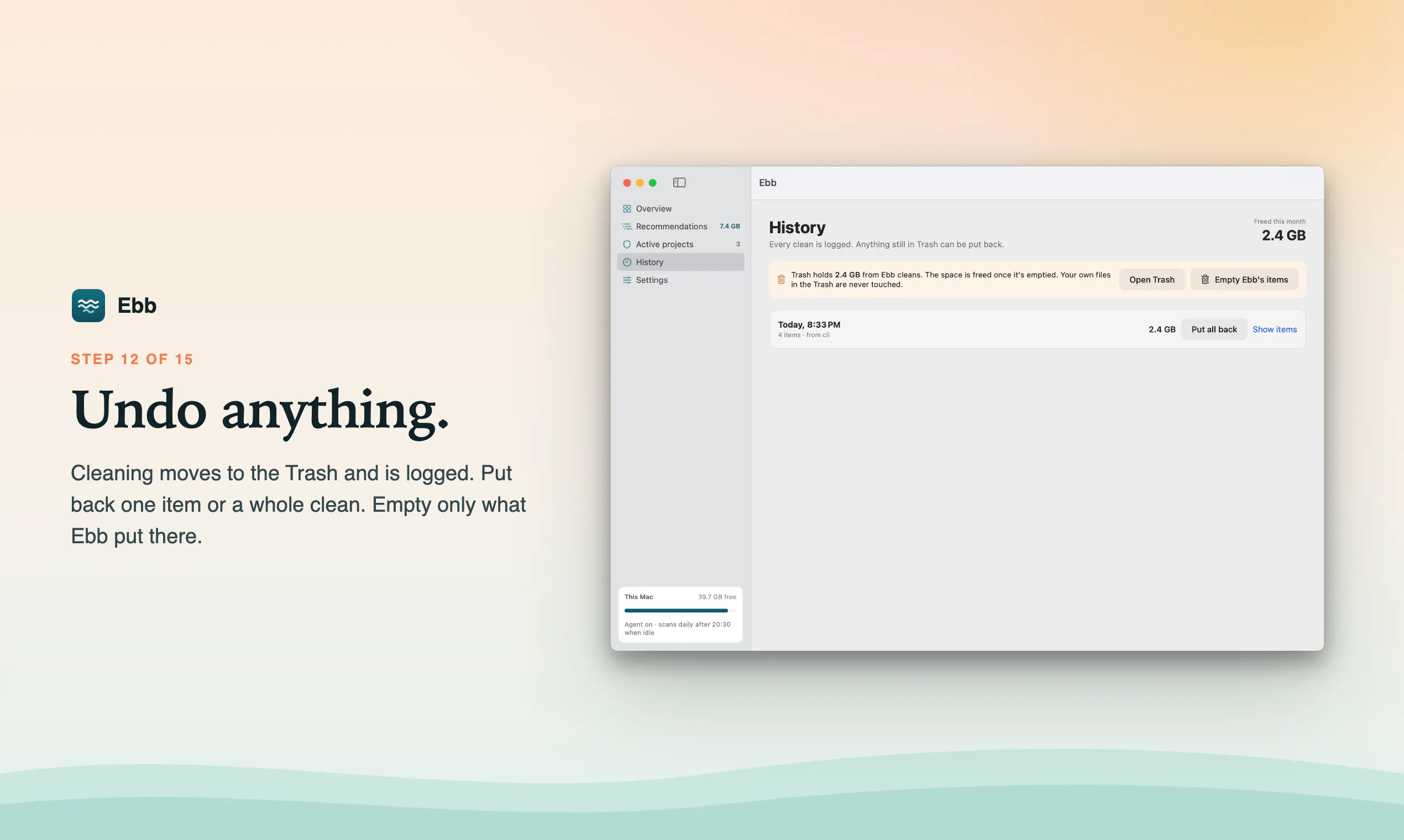Image resolution: width=1404 pixels, height=840 pixels.
Task: Zoom the window with green button
Action: (653, 183)
